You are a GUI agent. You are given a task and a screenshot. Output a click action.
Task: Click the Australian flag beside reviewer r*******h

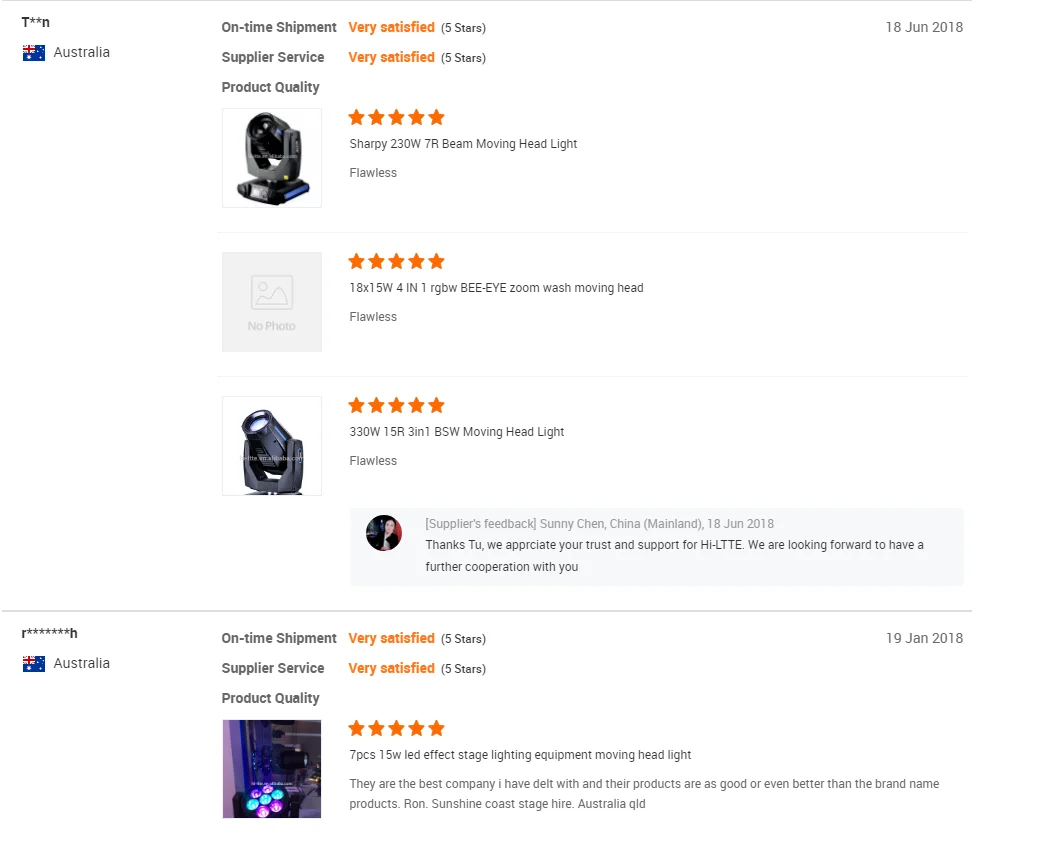click(x=34, y=664)
